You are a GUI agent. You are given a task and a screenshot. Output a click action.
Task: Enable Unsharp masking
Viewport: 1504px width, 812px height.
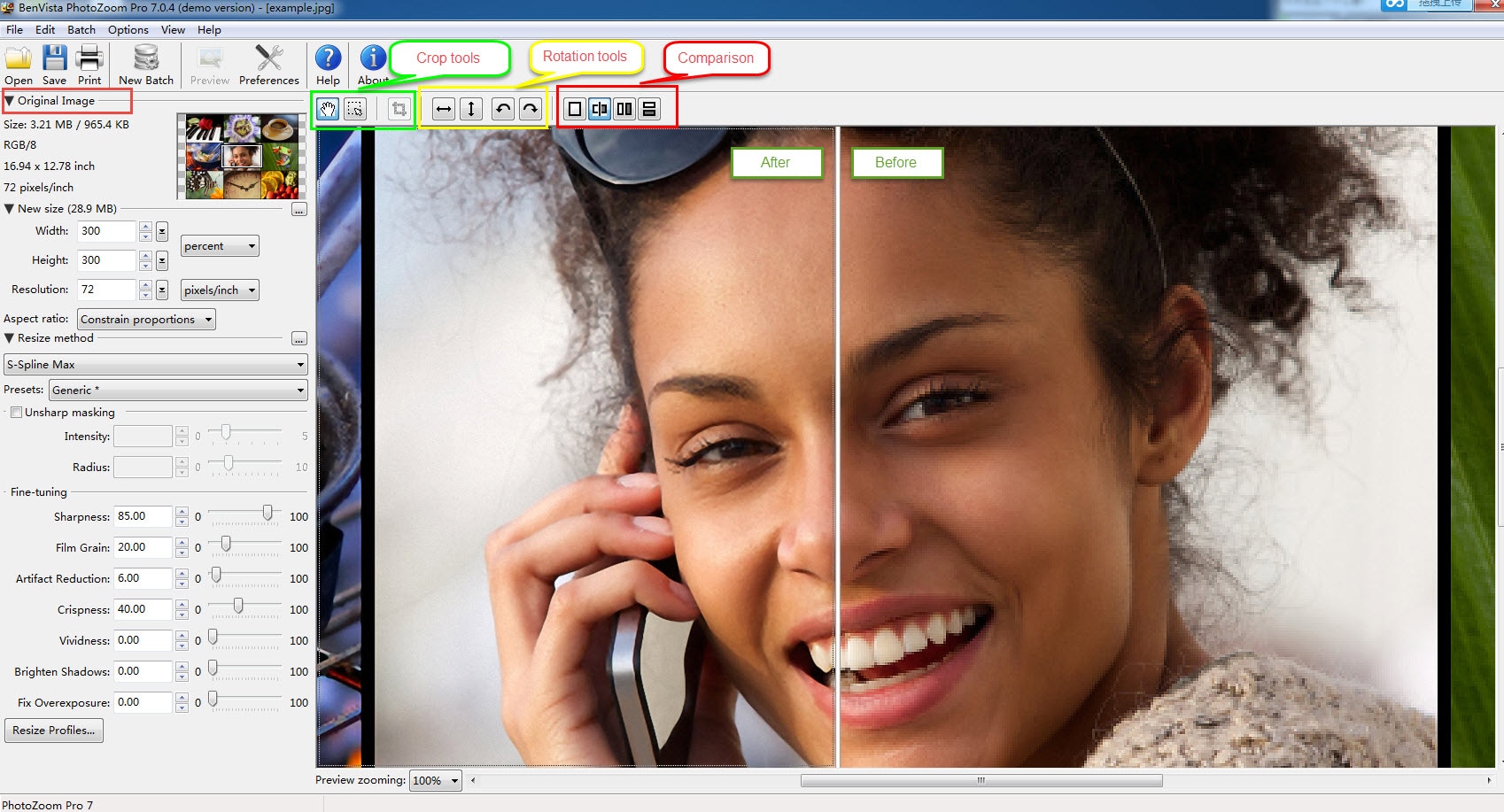click(x=16, y=412)
